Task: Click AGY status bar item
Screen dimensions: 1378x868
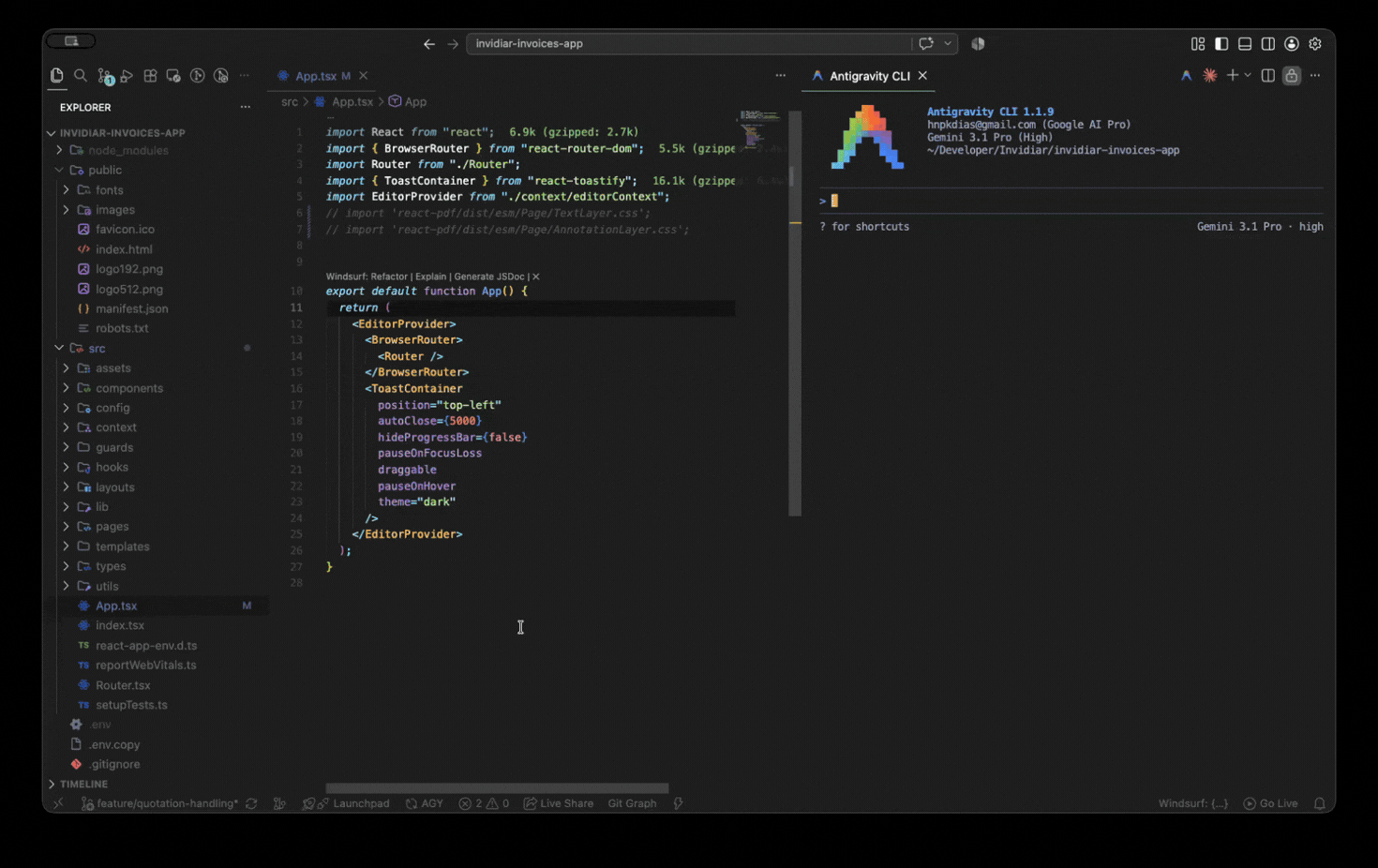Action: click(x=425, y=804)
